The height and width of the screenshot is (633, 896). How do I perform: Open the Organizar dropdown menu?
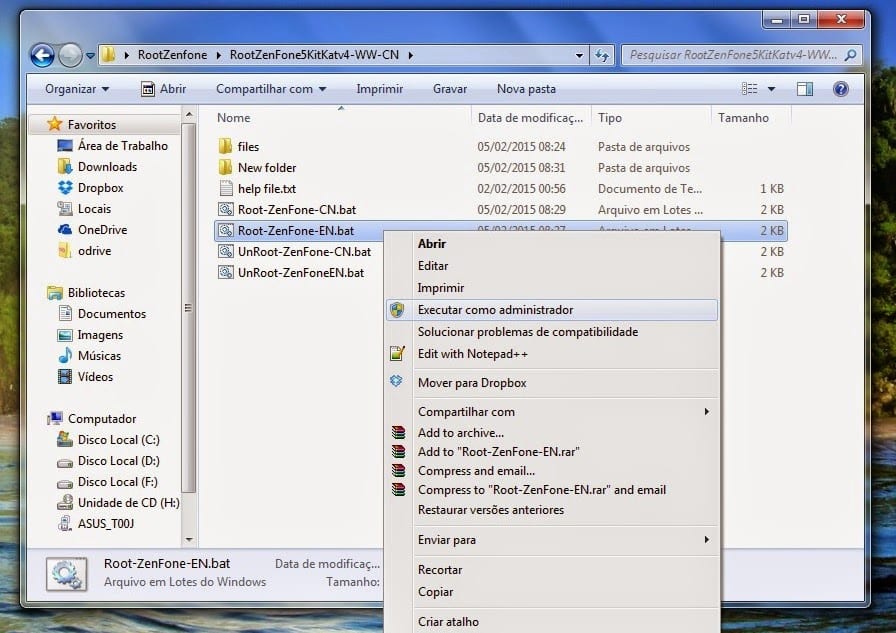click(x=77, y=89)
